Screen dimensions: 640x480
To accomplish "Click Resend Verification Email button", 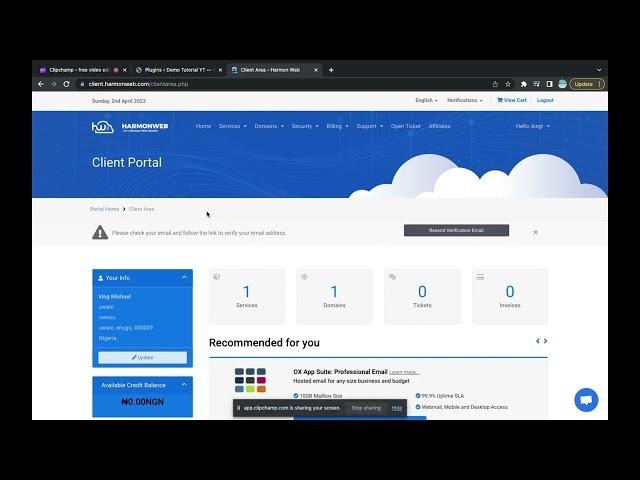I will click(456, 230).
